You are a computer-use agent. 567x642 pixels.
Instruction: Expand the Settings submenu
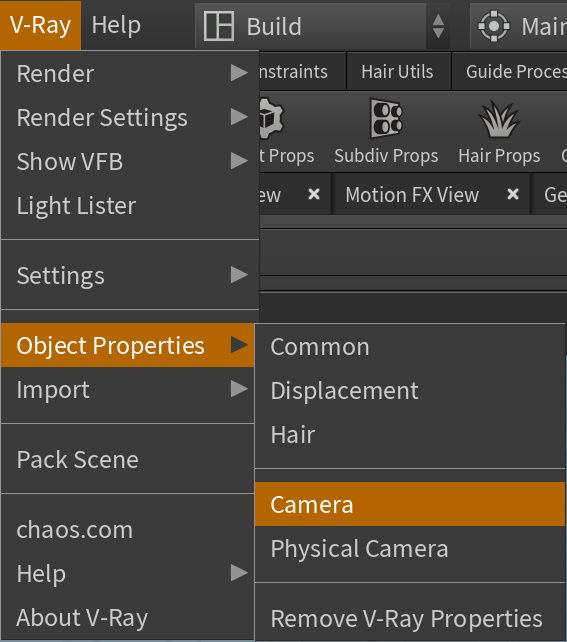tap(130, 275)
